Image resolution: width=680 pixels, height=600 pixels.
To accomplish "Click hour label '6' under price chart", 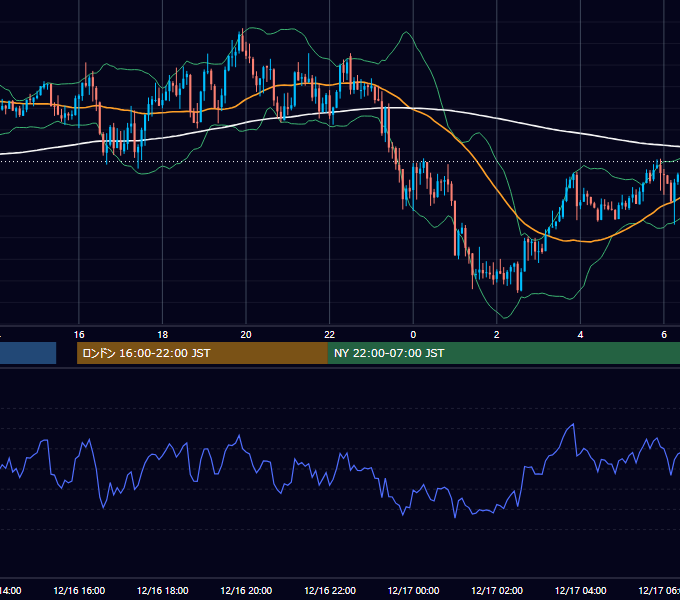I will 664,335.
